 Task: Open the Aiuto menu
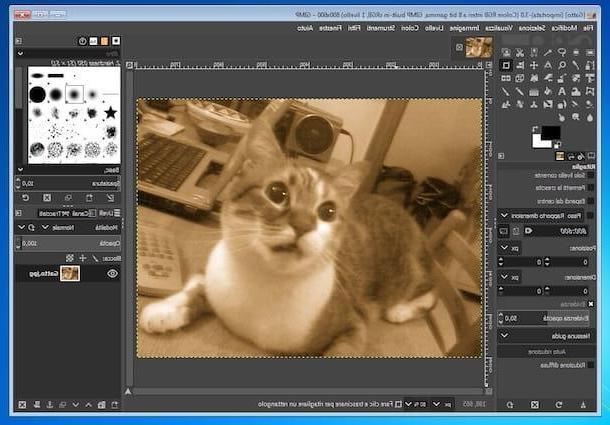pyautogui.click(x=305, y=28)
